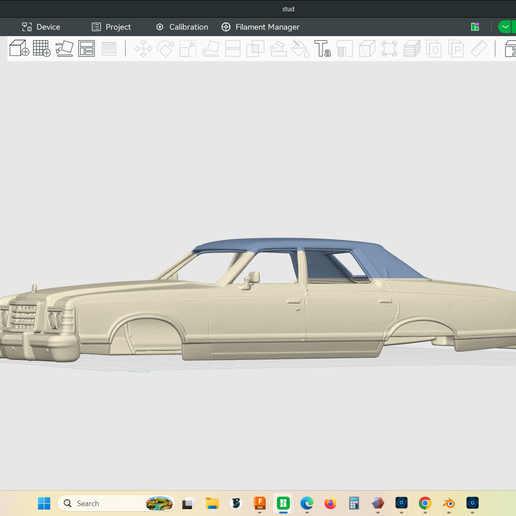Select the Scale tool icon
The height and width of the screenshot is (516, 516).
coord(188,49)
